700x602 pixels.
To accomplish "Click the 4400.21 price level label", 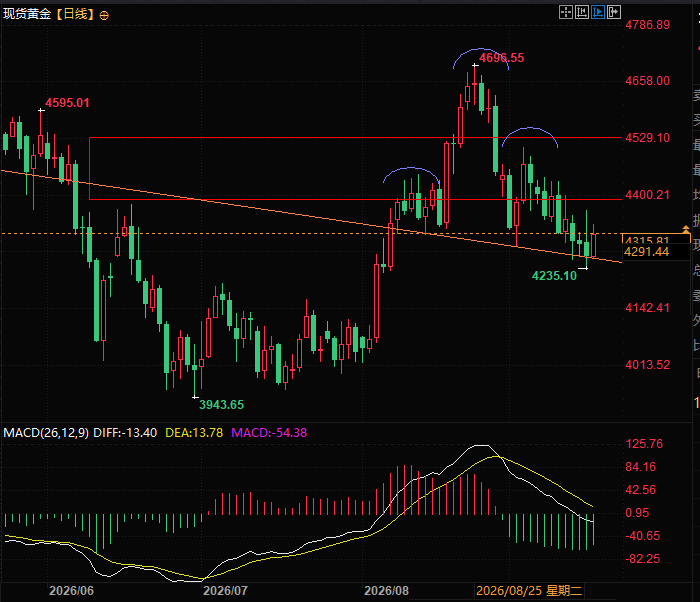I will [648, 195].
